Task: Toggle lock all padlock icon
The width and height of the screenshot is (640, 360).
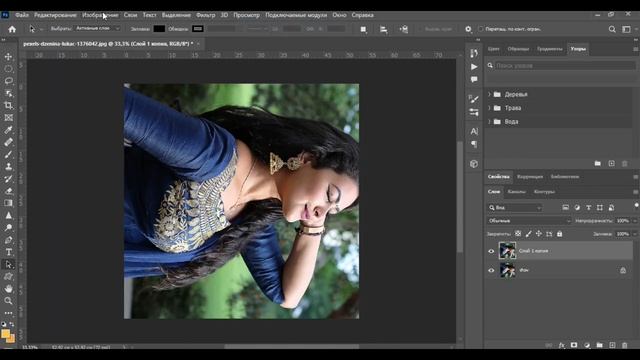Action: [x=560, y=234]
